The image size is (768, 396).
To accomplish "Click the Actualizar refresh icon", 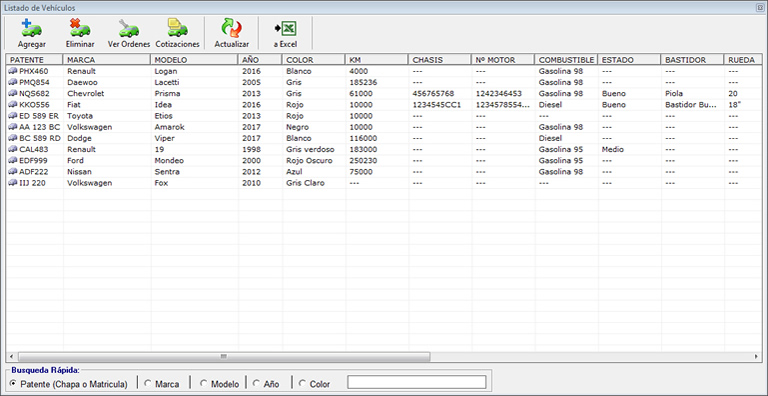I will coord(231,29).
